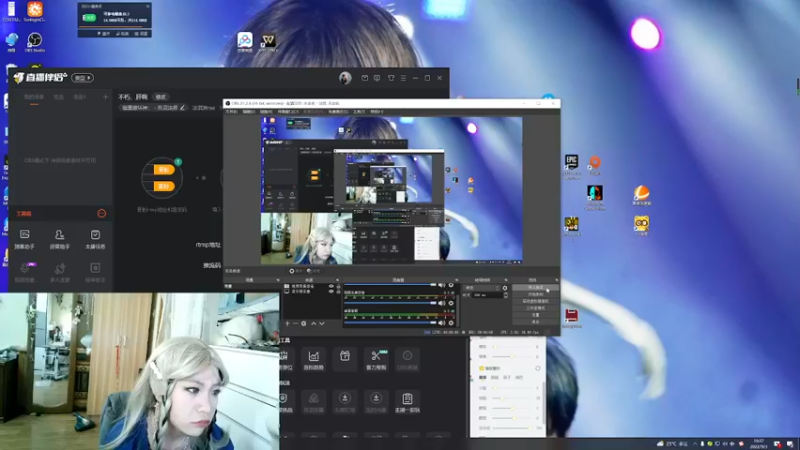Open the taskbar clock in system tray

pos(759,444)
